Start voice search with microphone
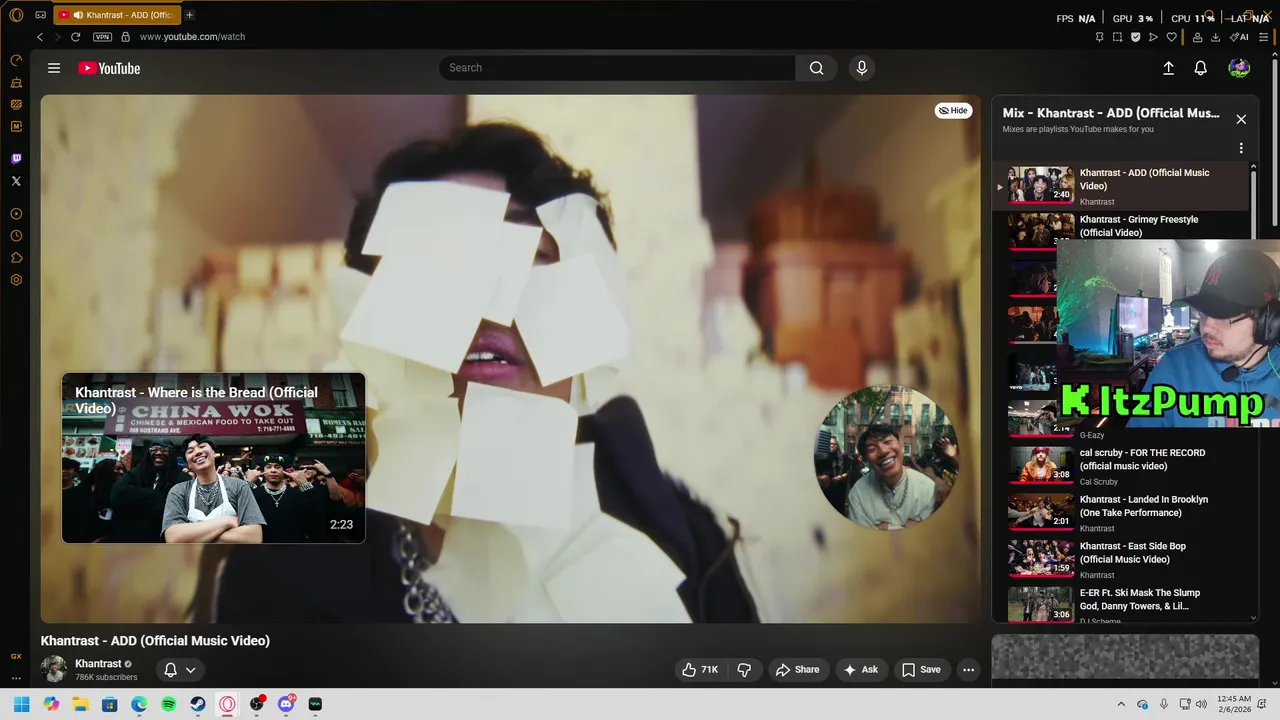Image resolution: width=1280 pixels, height=720 pixels. point(862,68)
